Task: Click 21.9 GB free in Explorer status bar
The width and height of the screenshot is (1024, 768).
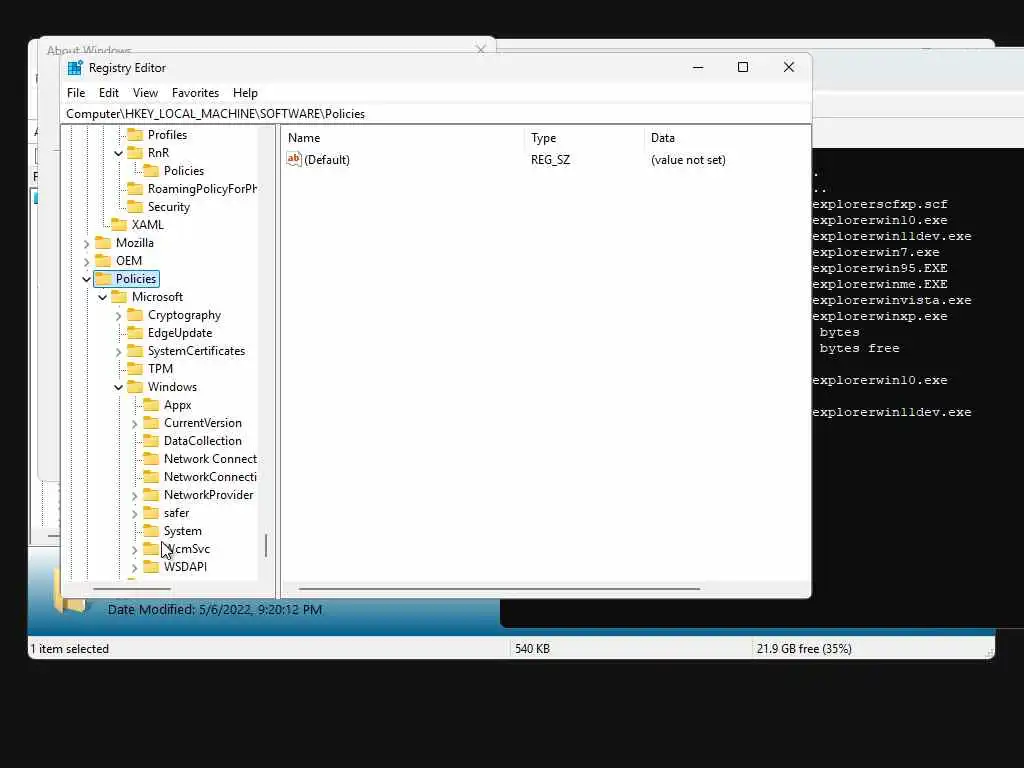Action: pyautogui.click(x=804, y=649)
